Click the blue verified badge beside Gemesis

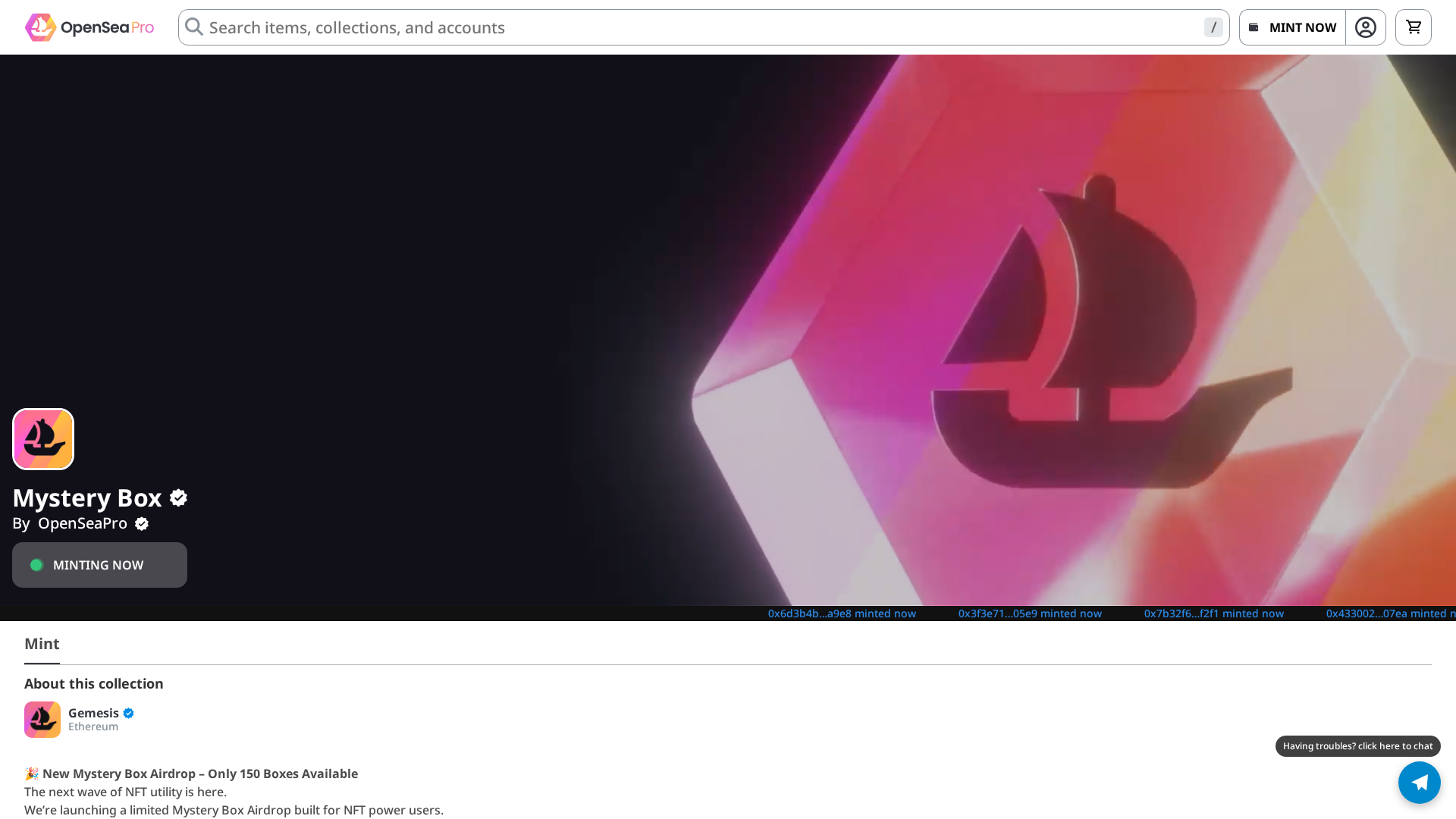click(x=128, y=713)
